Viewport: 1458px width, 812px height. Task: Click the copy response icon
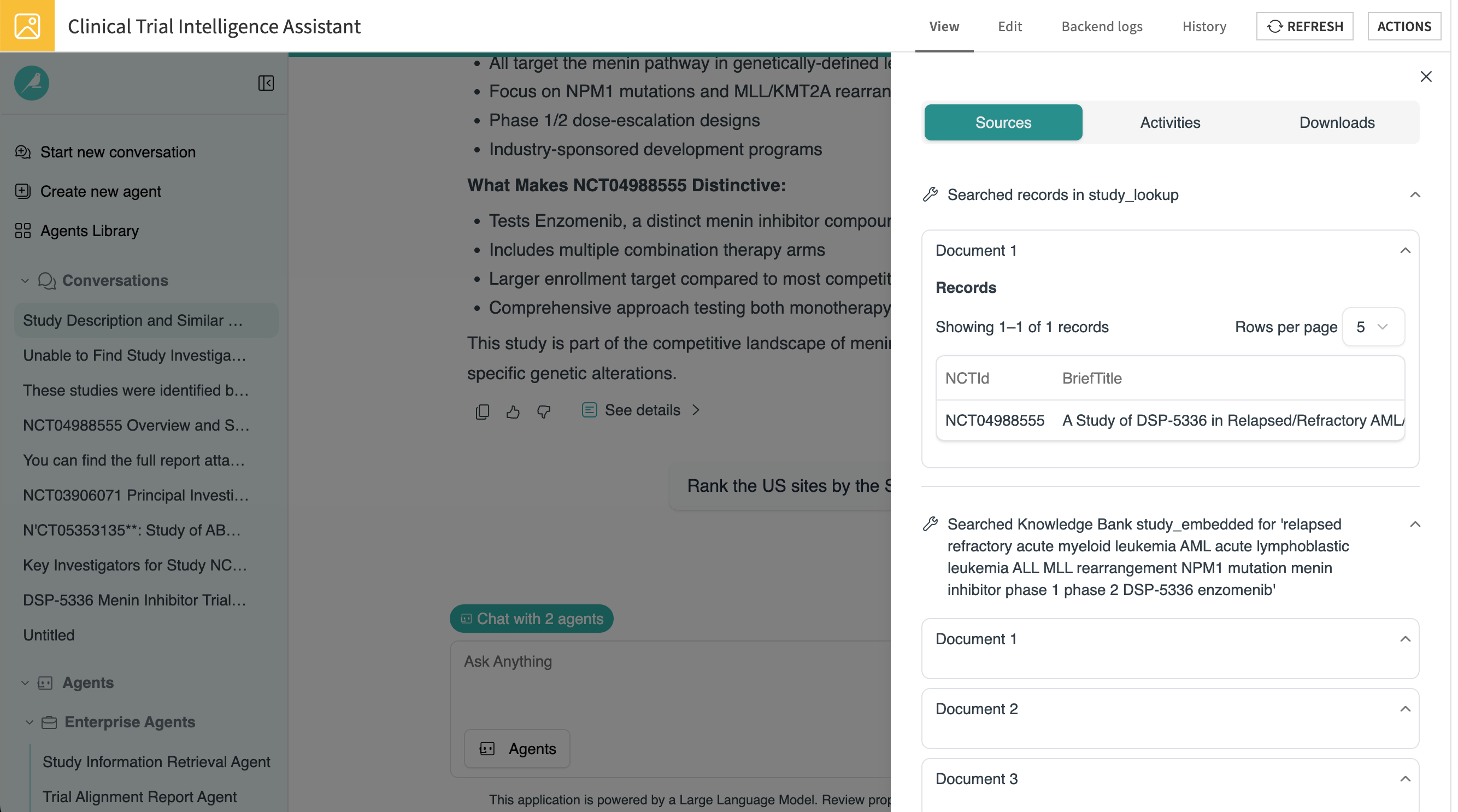[x=482, y=411]
